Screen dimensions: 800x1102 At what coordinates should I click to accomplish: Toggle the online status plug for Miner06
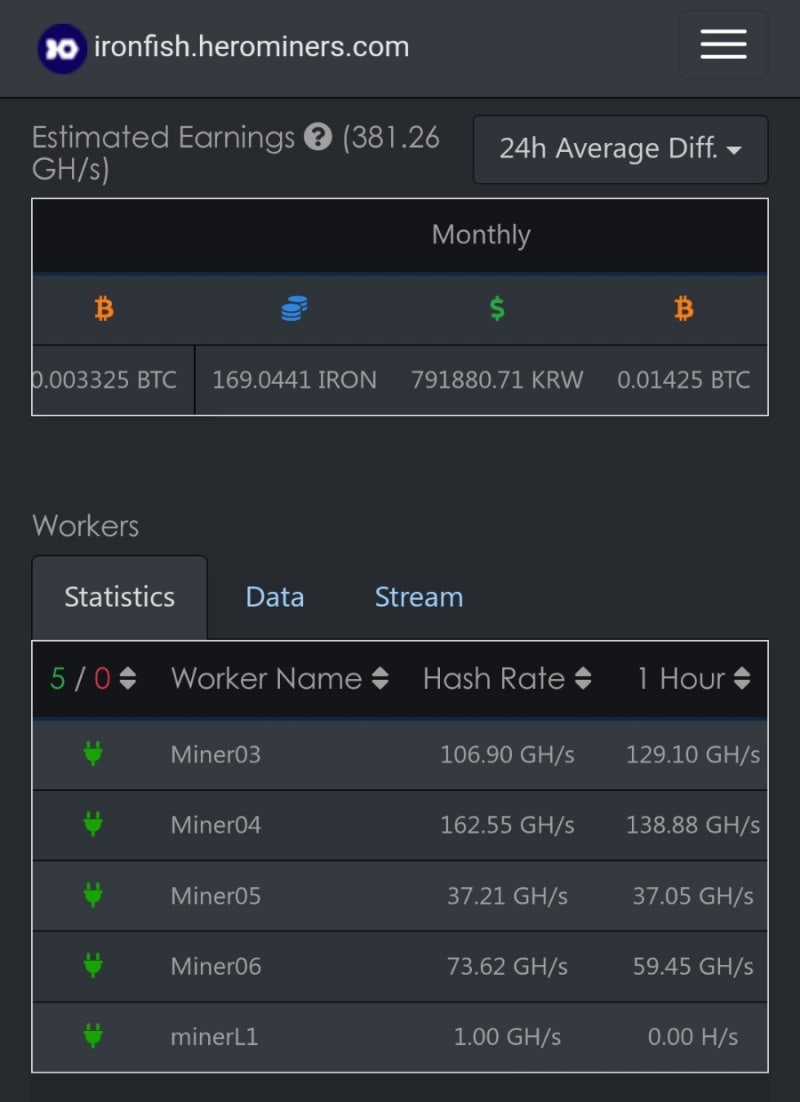93,966
